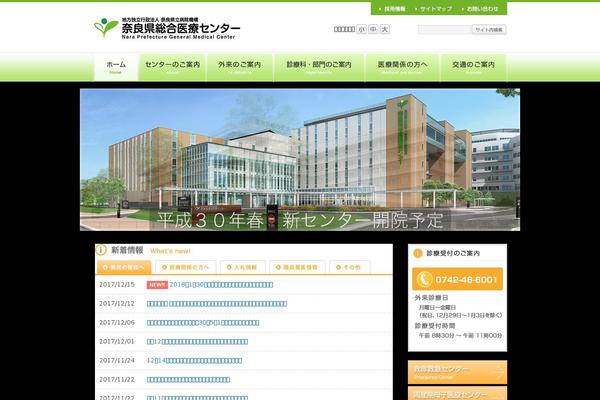
Task: Click the 診療受付時間 label in sidebar
Action: 435,326
